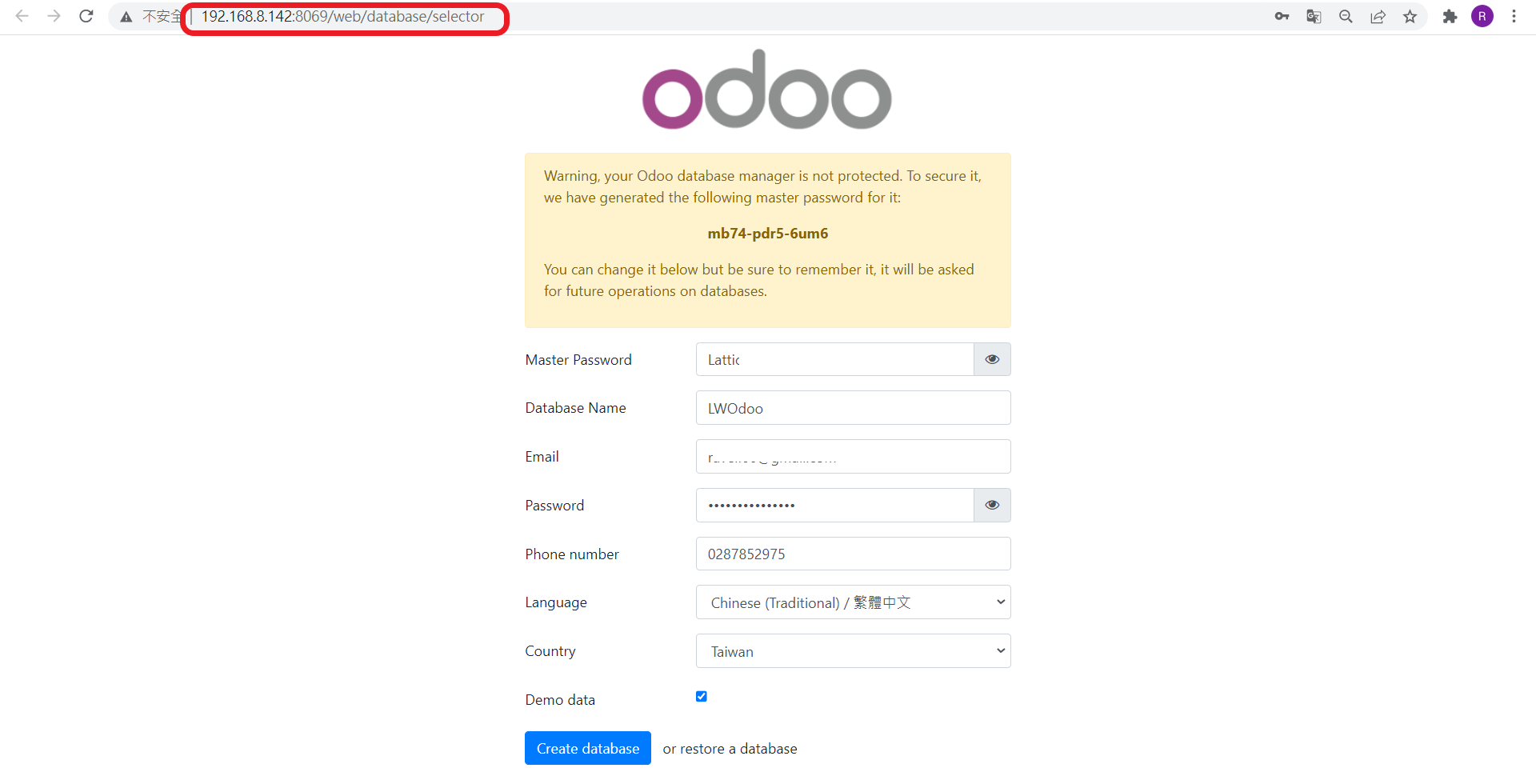
Task: Focus the Password input field
Action: [834, 505]
